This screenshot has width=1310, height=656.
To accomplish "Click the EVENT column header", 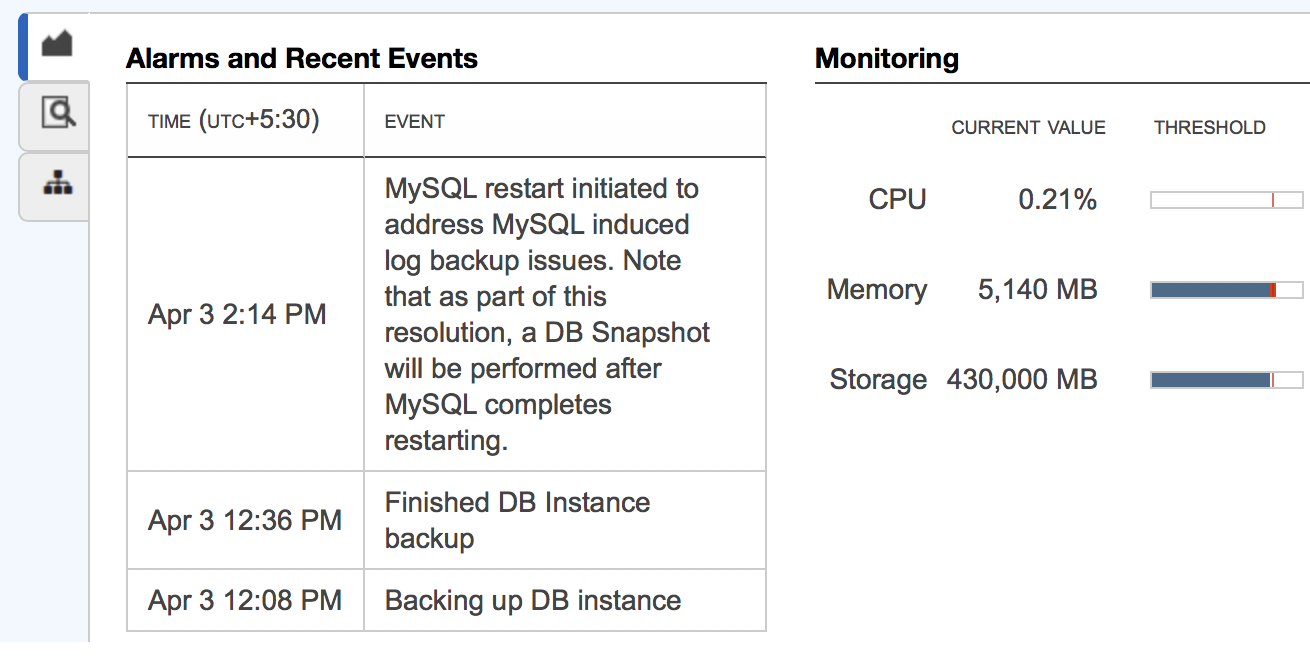I will coord(414,122).
